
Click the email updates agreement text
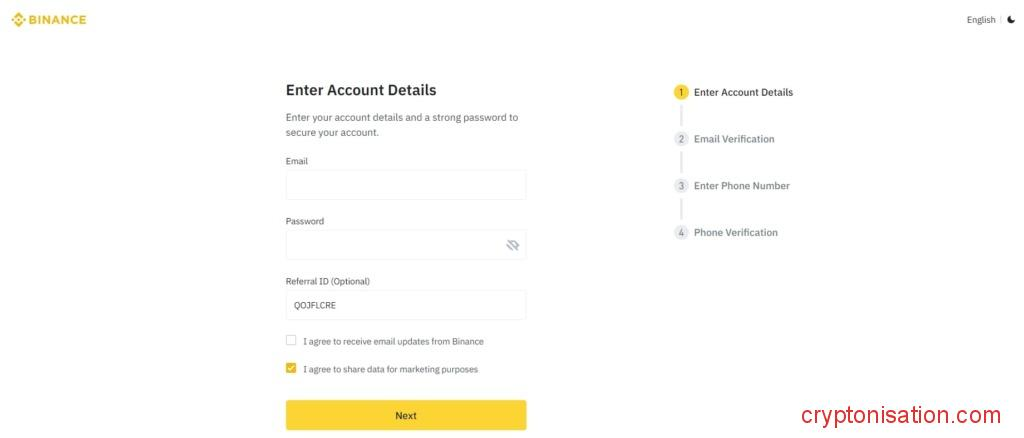(393, 341)
